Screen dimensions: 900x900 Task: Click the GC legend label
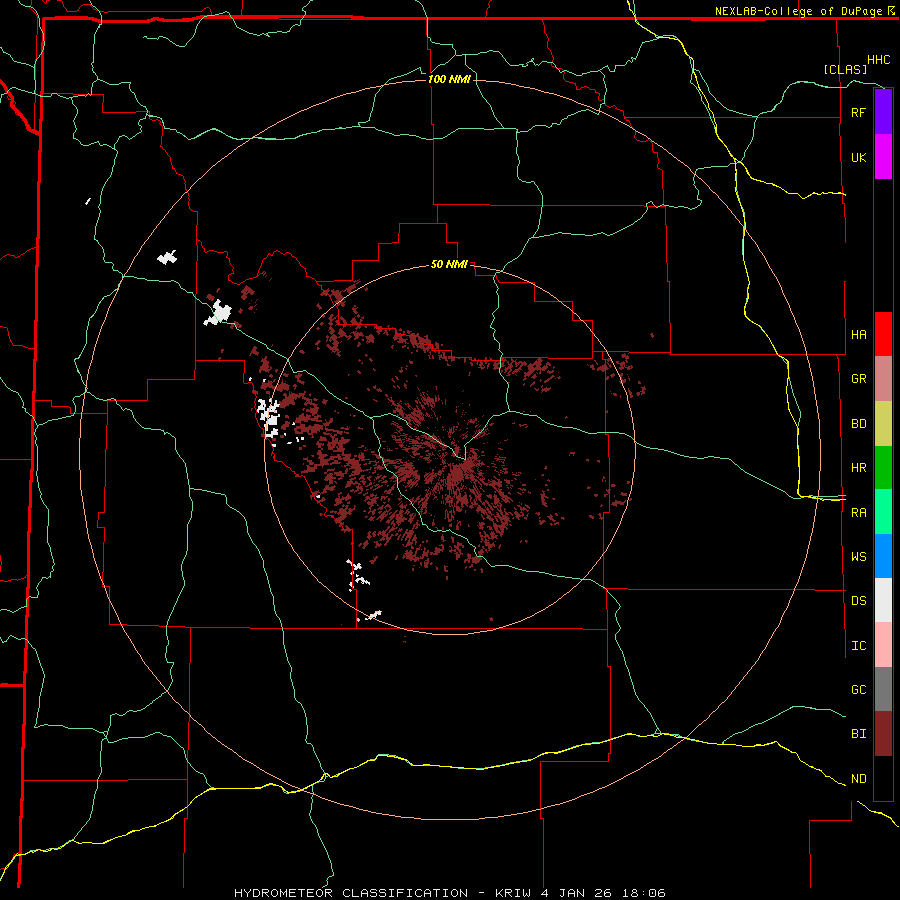coord(858,689)
